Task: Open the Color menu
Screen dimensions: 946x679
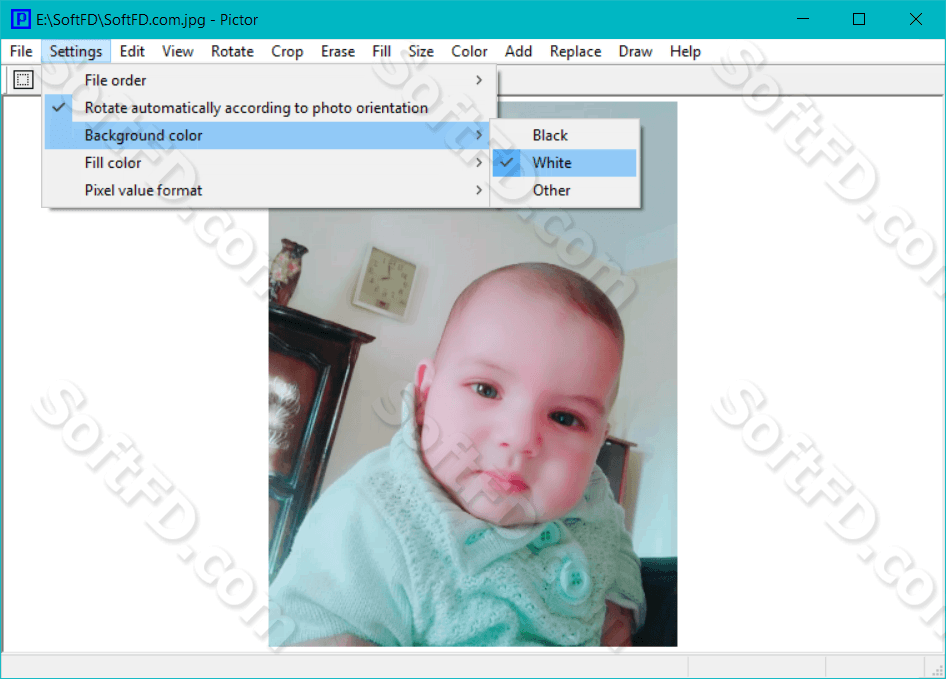Action: tap(469, 51)
